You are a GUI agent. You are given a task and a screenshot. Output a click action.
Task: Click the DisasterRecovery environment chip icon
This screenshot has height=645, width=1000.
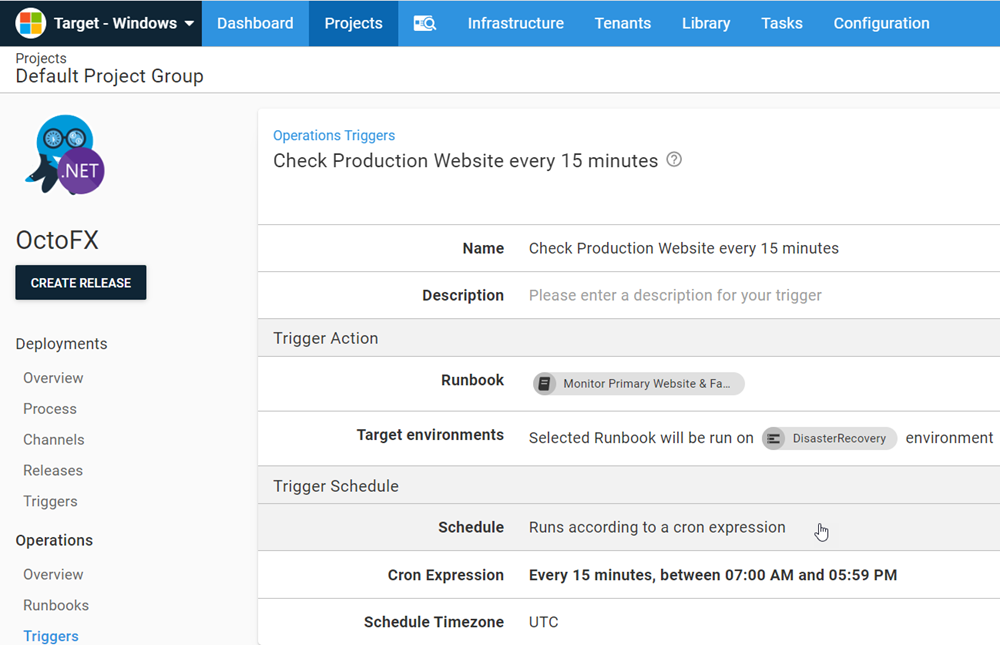click(774, 438)
